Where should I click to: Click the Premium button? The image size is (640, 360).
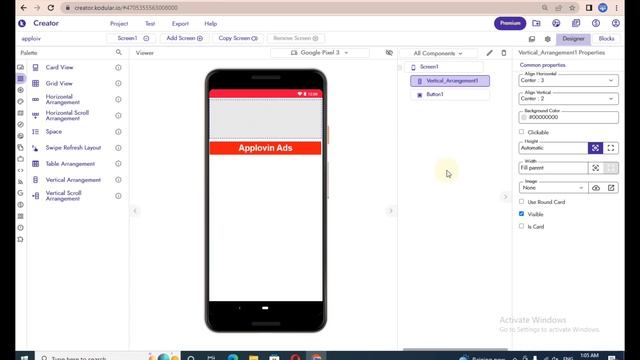click(x=510, y=23)
